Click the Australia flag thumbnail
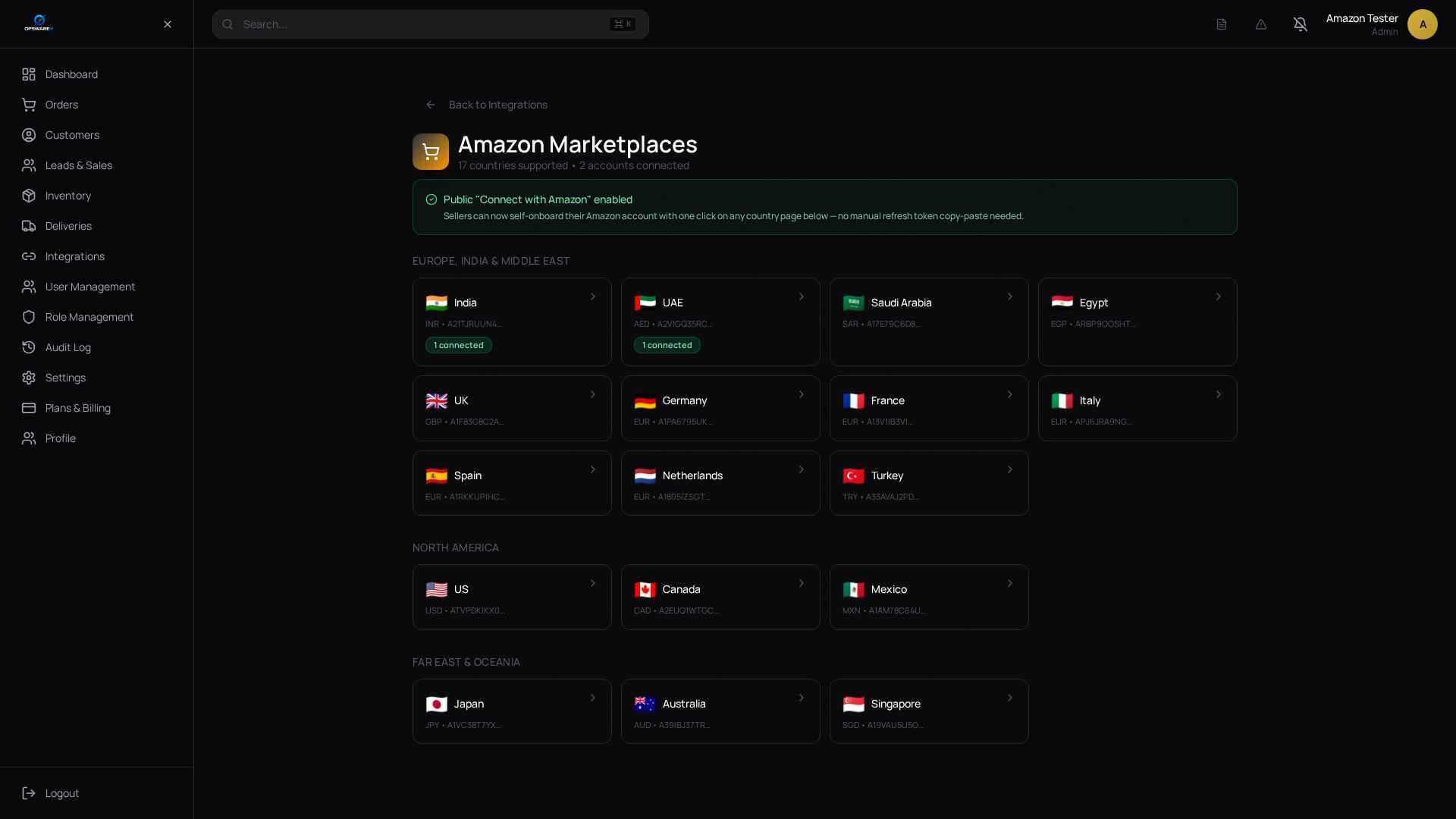The image size is (1456, 819). (645, 704)
